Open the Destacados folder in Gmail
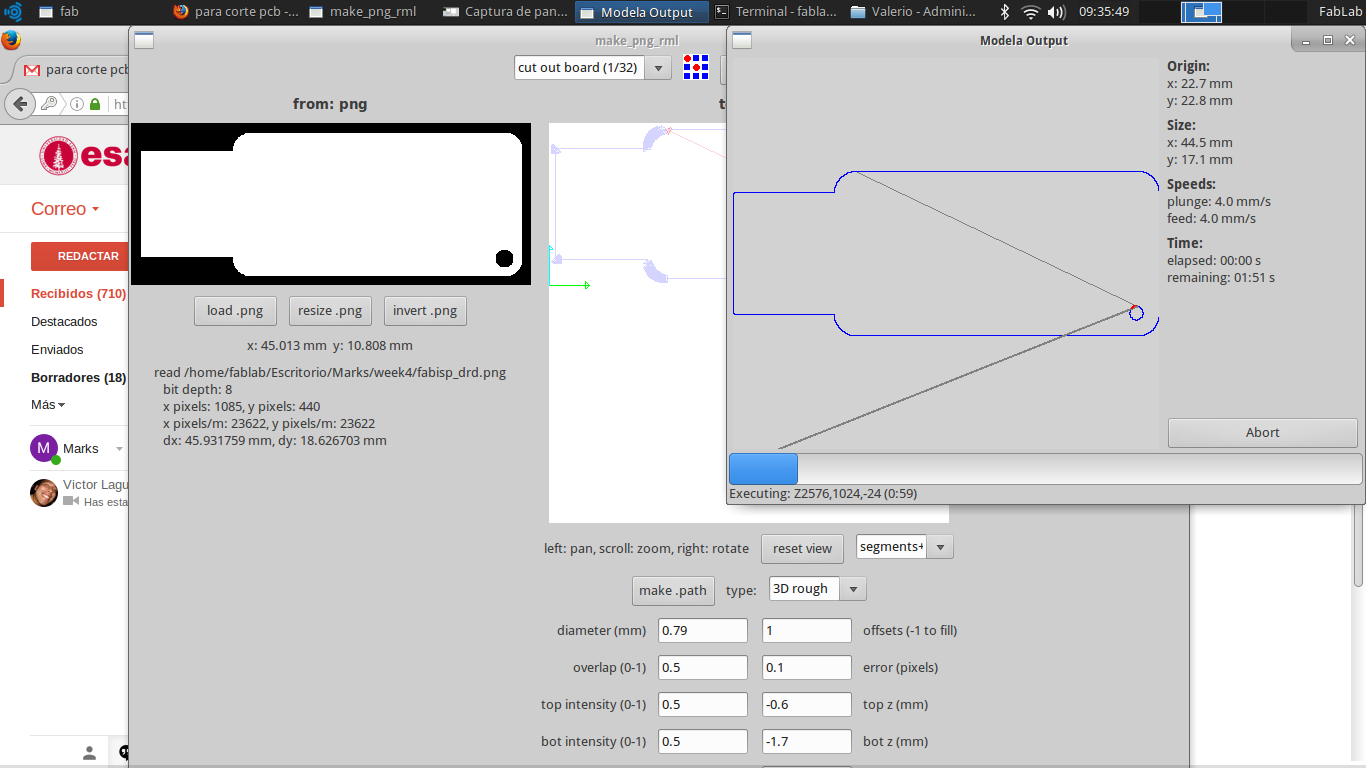 pos(64,322)
